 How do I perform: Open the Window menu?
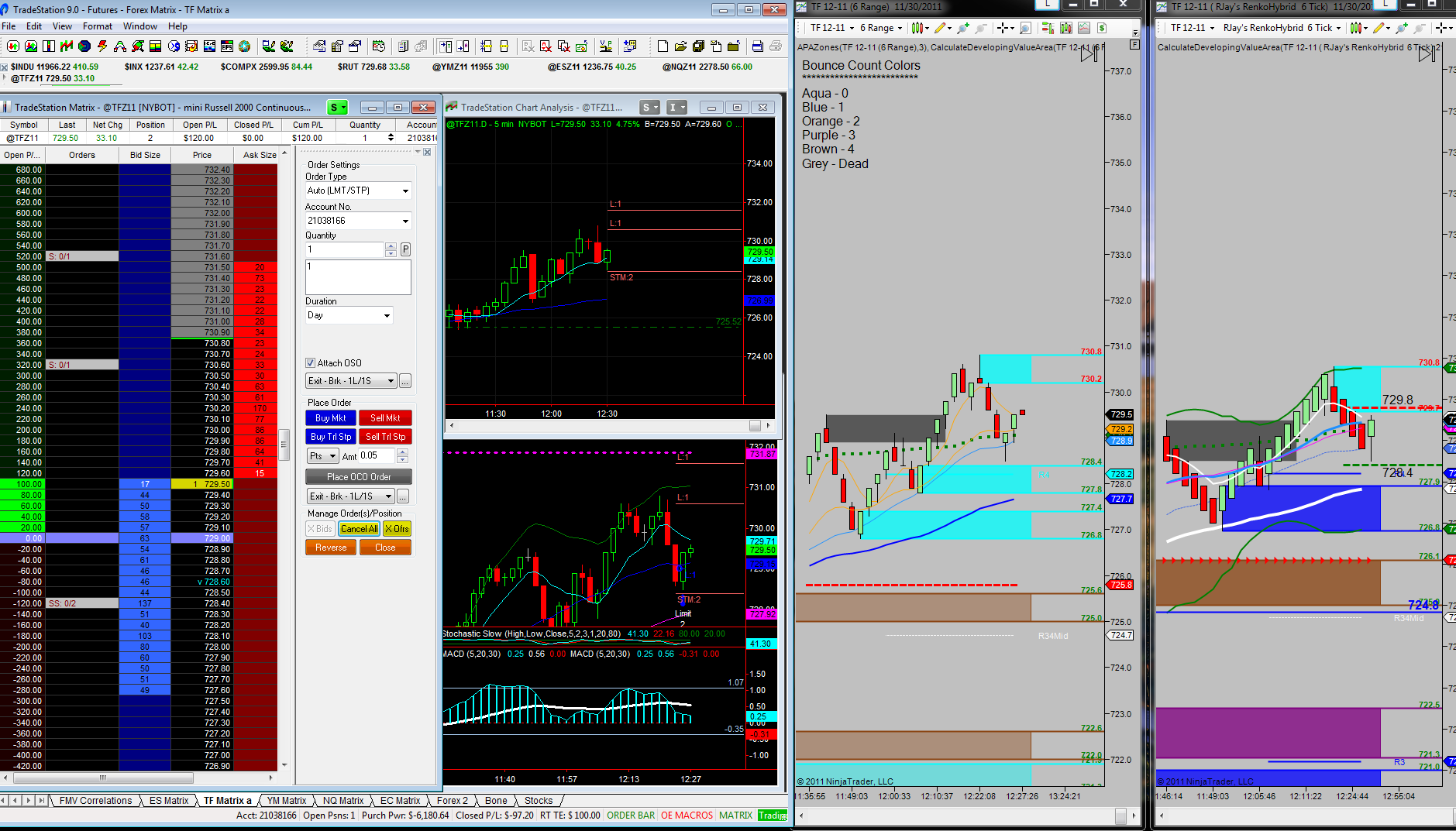pyautogui.click(x=140, y=26)
